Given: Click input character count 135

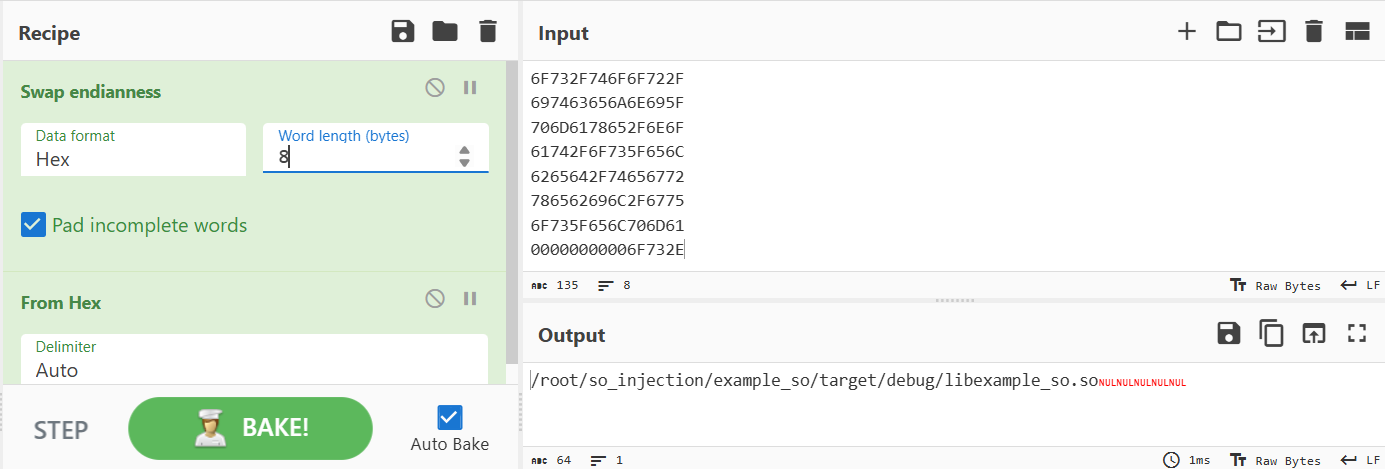Looking at the screenshot, I should tap(555, 285).
